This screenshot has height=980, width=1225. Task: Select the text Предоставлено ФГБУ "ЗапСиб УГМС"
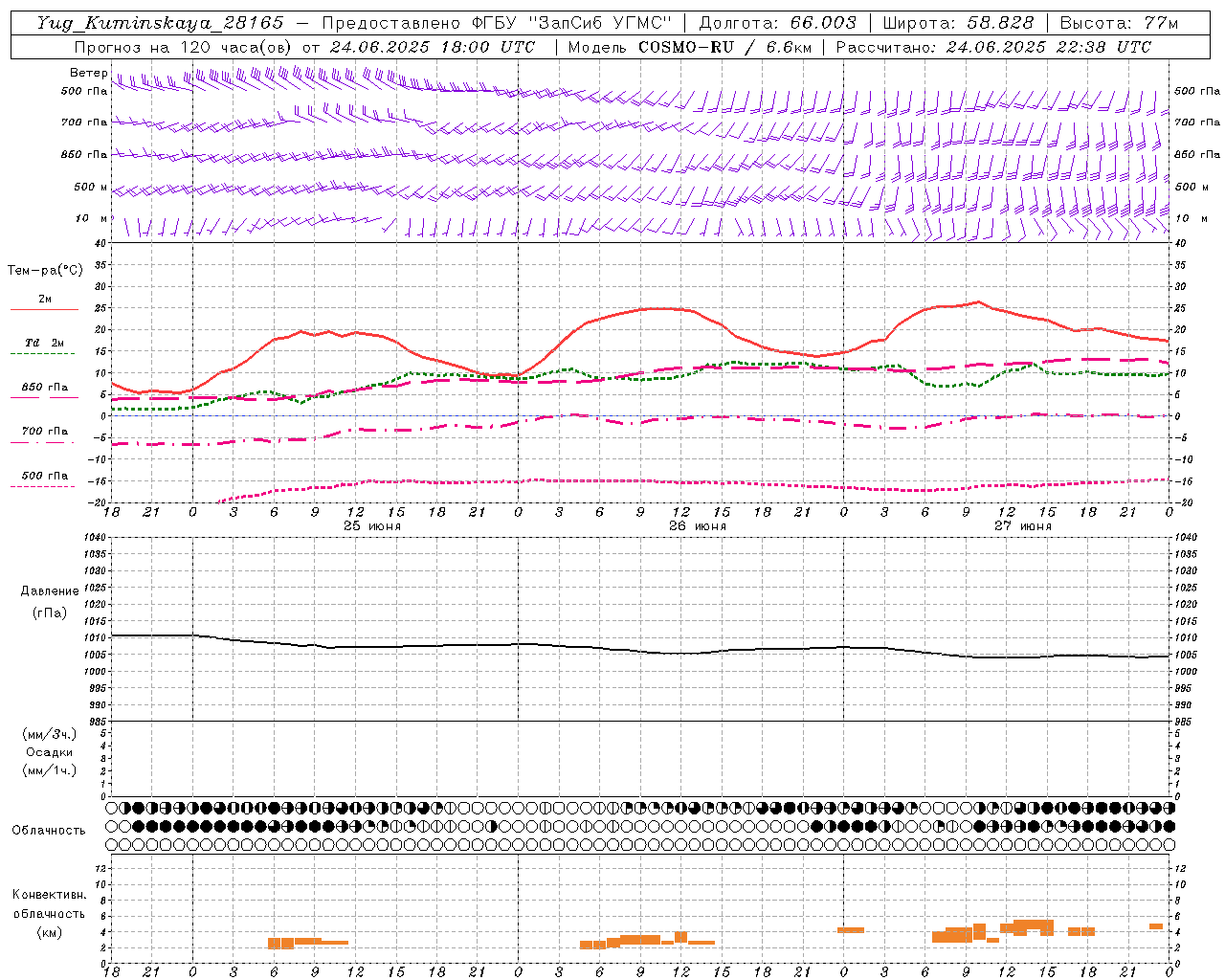(x=497, y=23)
